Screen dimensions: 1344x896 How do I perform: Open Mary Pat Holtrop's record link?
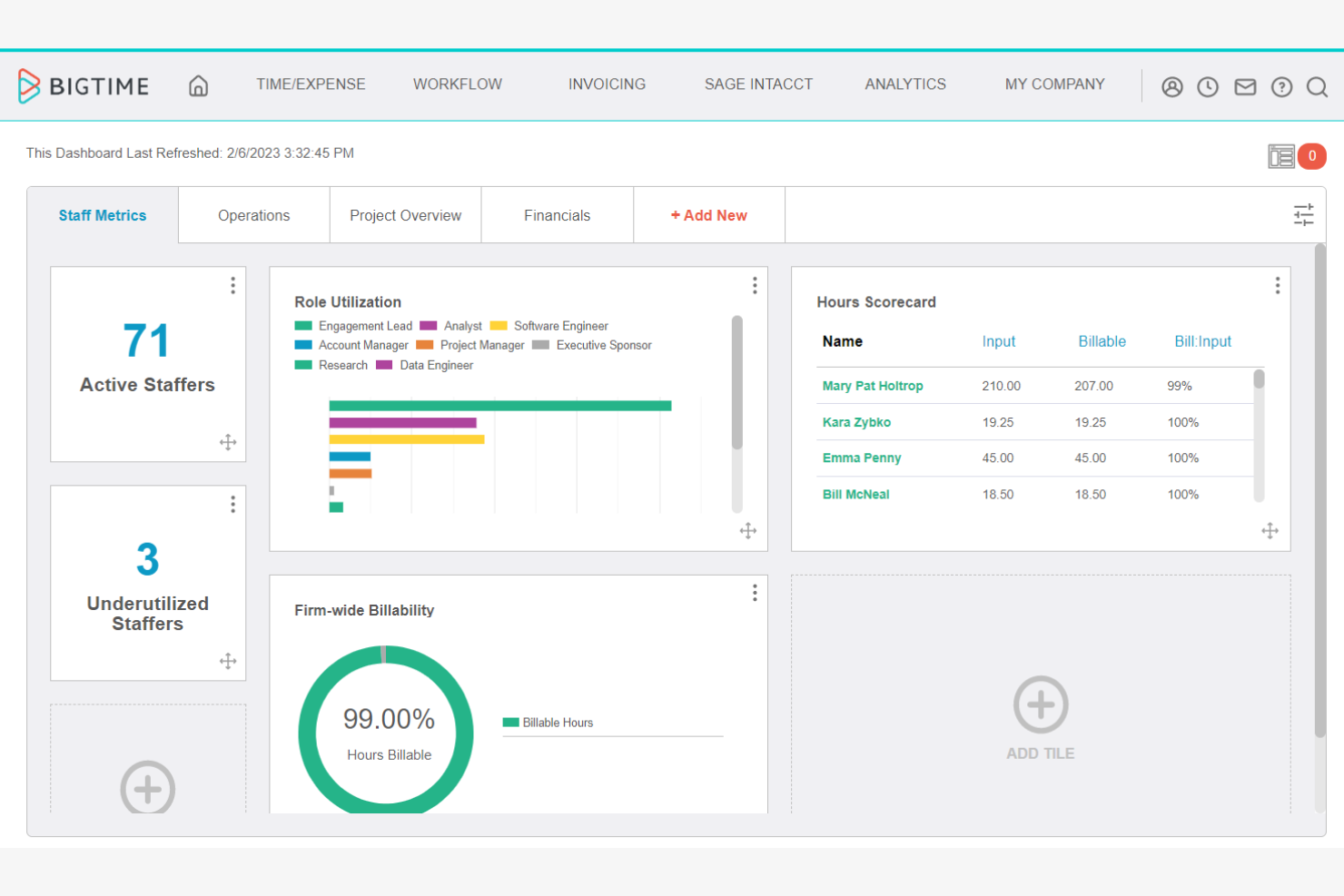click(872, 385)
